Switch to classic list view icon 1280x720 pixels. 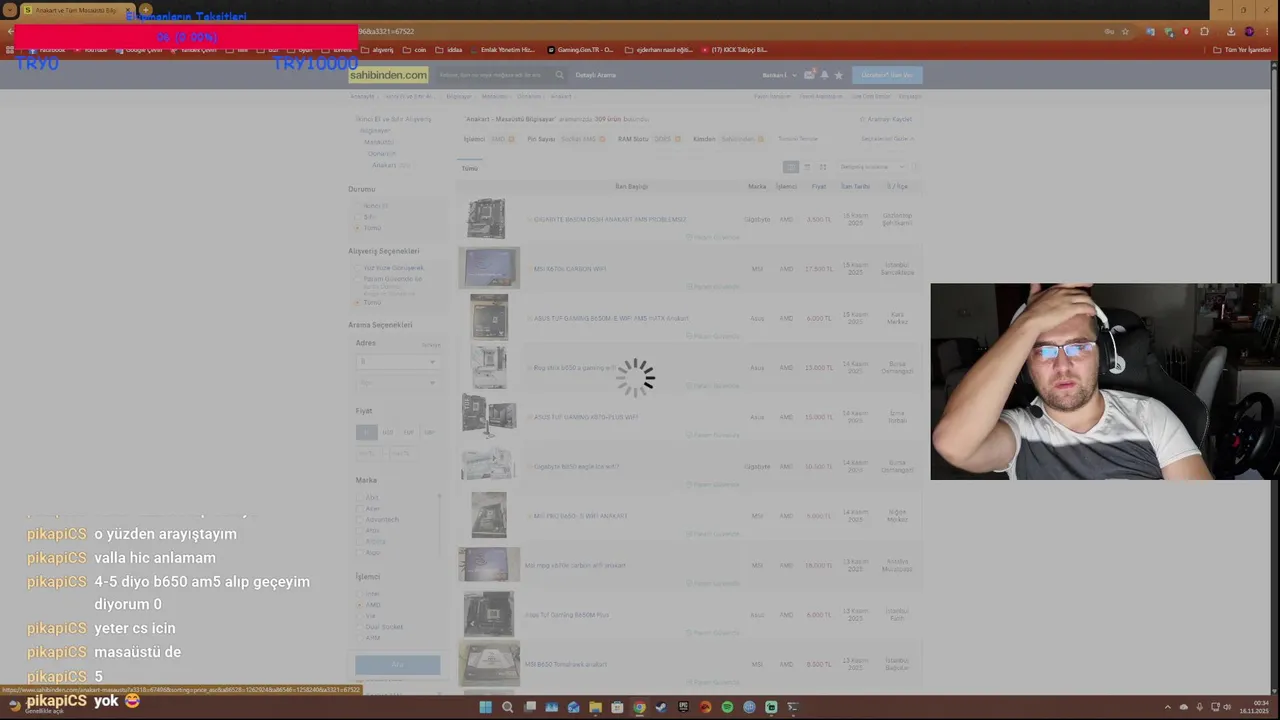pyautogui.click(x=790, y=167)
